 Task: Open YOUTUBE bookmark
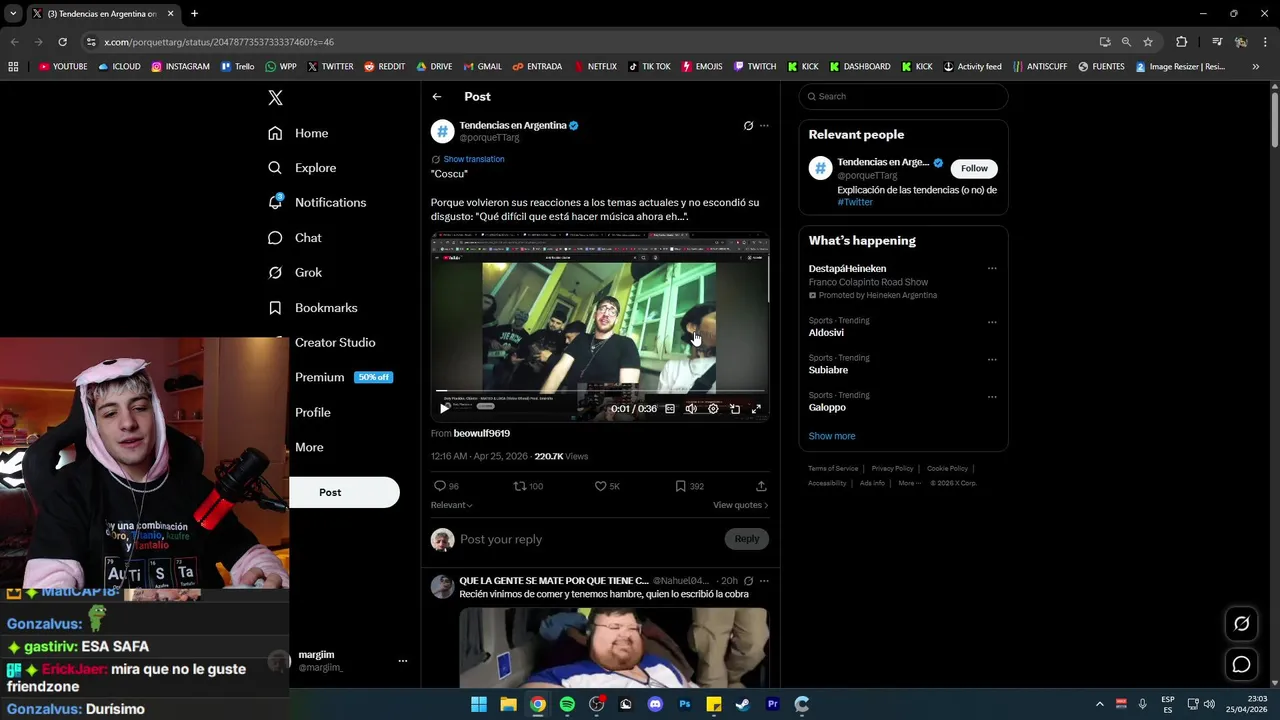63,67
